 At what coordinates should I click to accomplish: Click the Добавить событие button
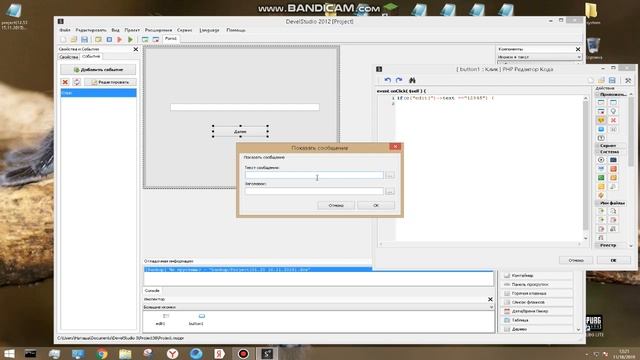98,70
